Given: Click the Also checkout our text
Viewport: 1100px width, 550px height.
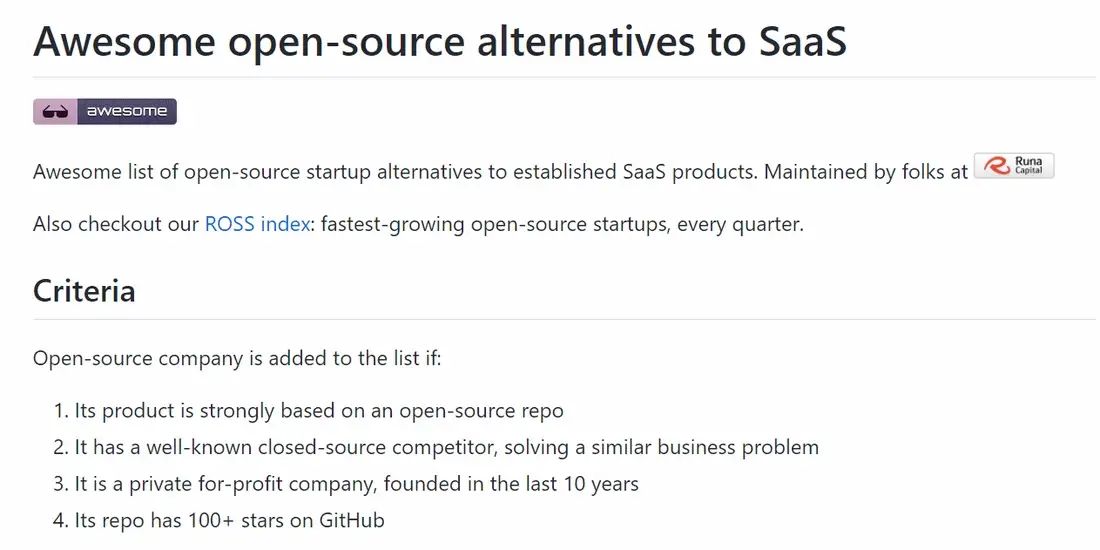Looking at the screenshot, I should (x=116, y=224).
